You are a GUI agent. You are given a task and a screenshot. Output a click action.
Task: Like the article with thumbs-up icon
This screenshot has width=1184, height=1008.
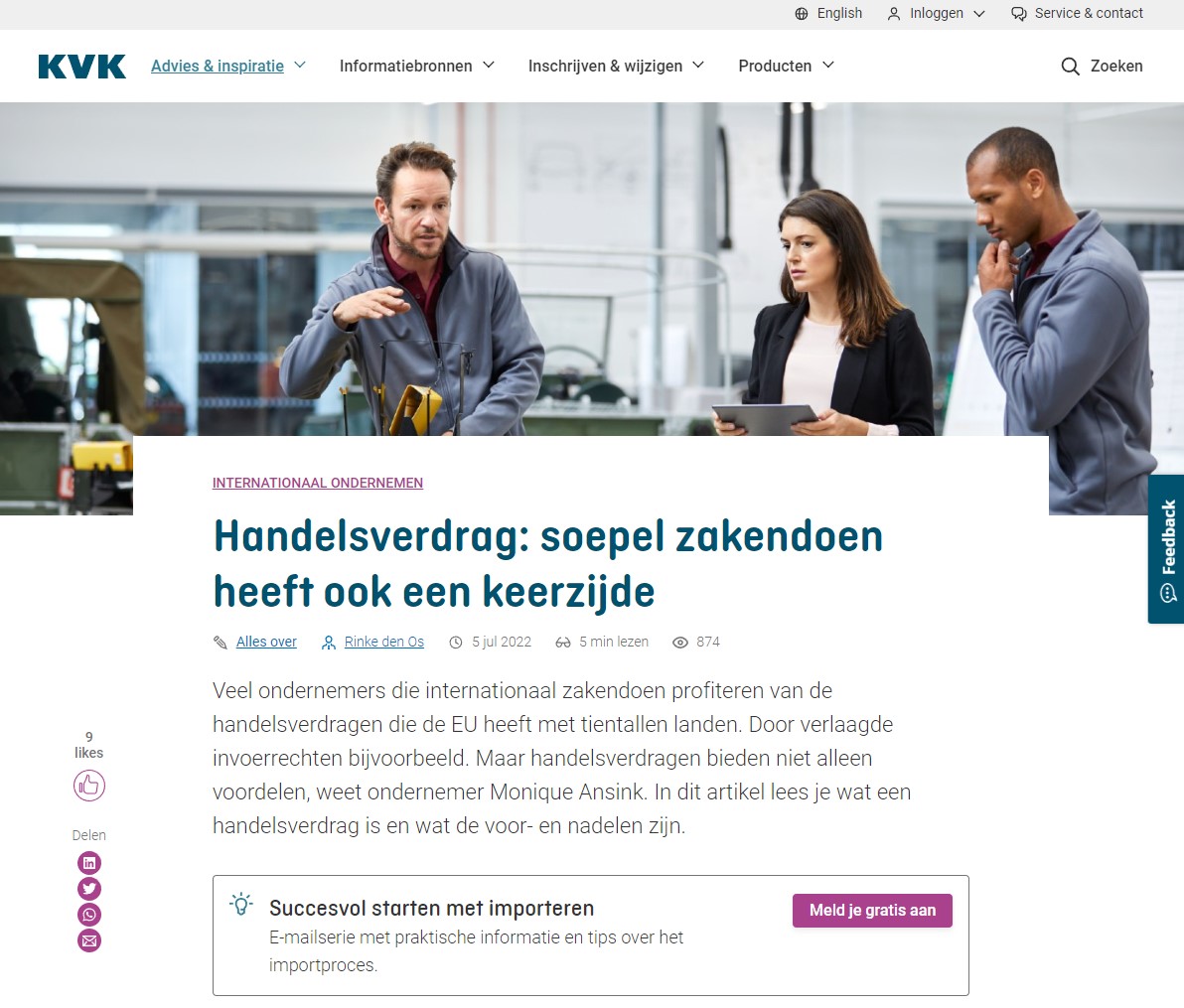click(89, 786)
